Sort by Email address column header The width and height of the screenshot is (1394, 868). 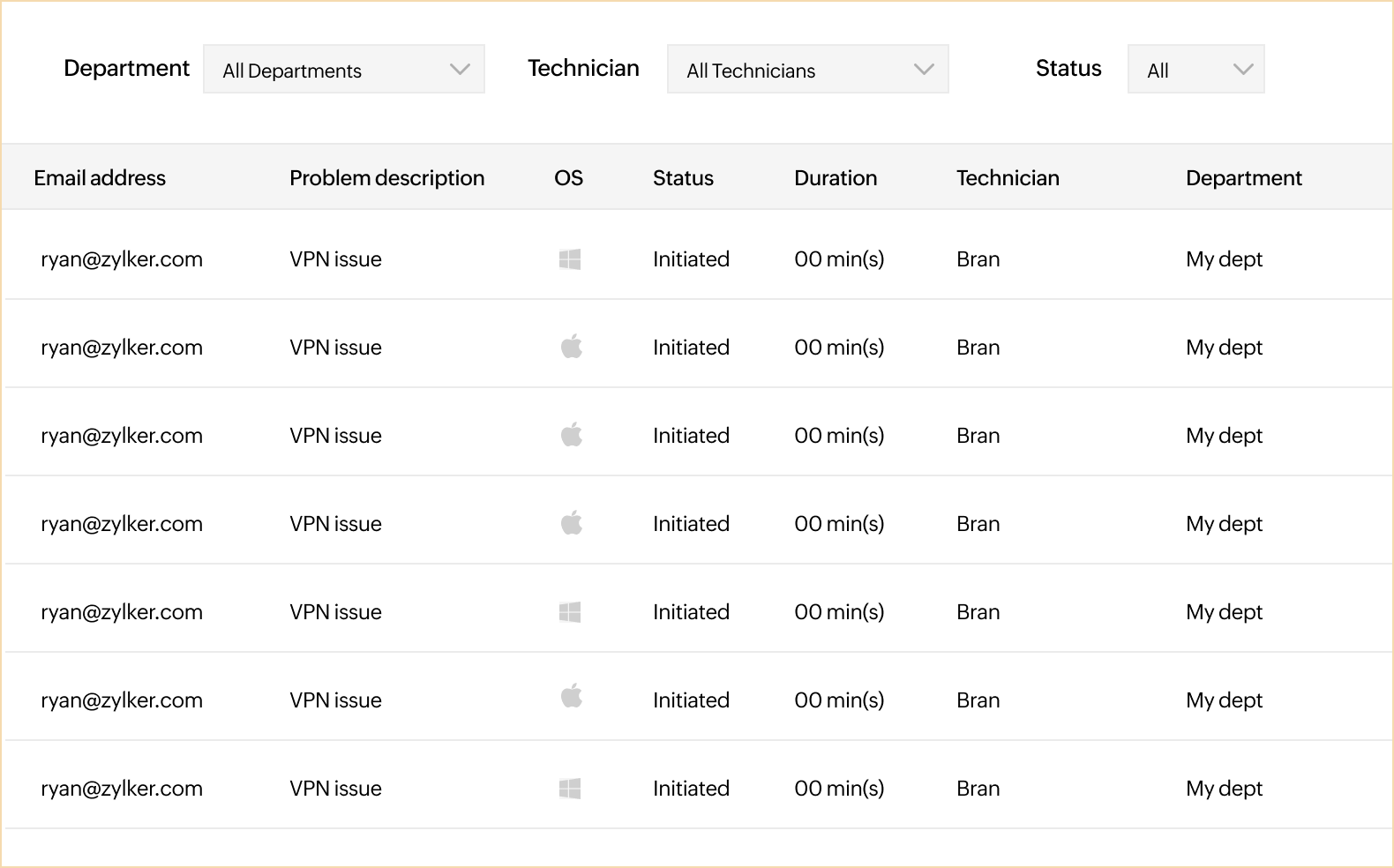pyautogui.click(x=100, y=178)
